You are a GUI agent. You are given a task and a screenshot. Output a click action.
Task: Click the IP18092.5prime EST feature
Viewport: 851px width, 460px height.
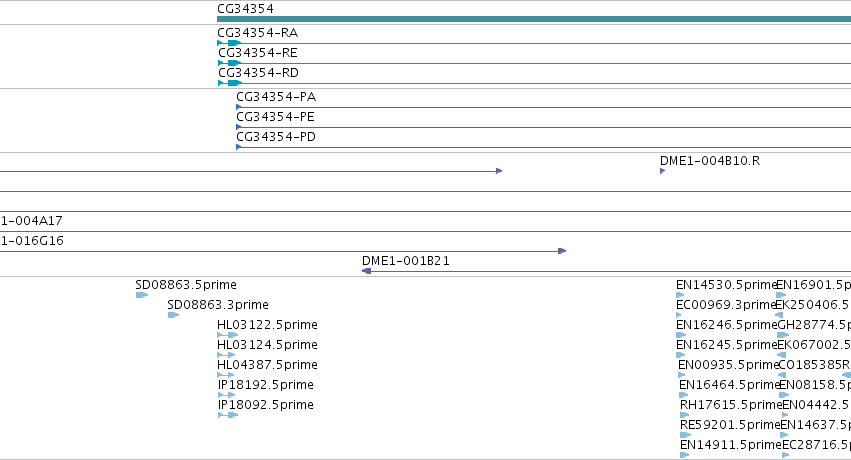pyautogui.click(x=228, y=415)
